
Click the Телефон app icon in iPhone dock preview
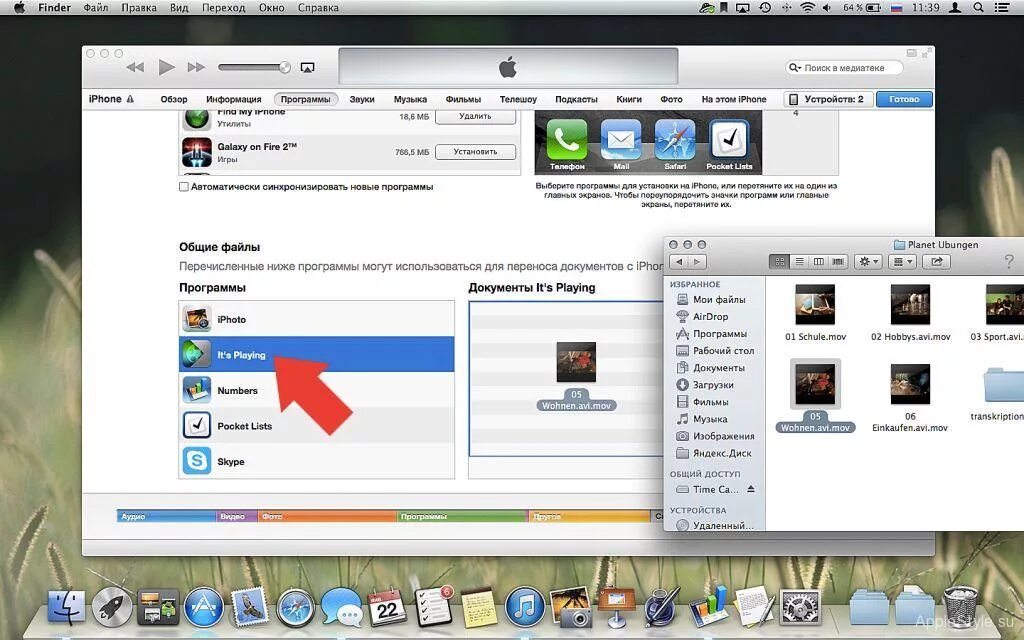click(x=567, y=140)
